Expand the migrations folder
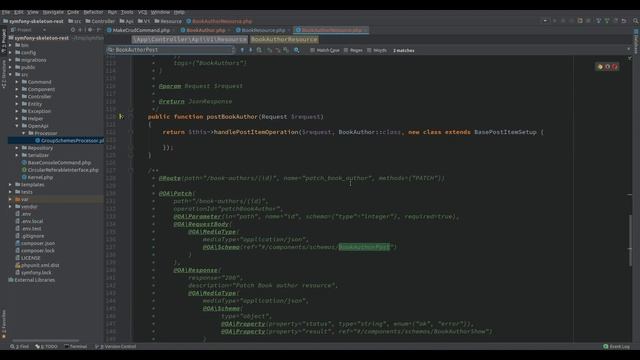 pos(10,60)
